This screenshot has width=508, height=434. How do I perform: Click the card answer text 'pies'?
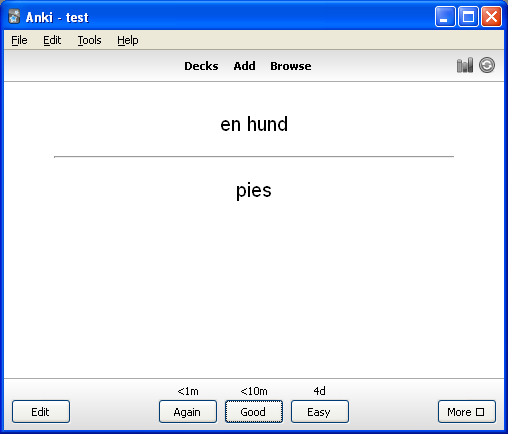point(254,191)
